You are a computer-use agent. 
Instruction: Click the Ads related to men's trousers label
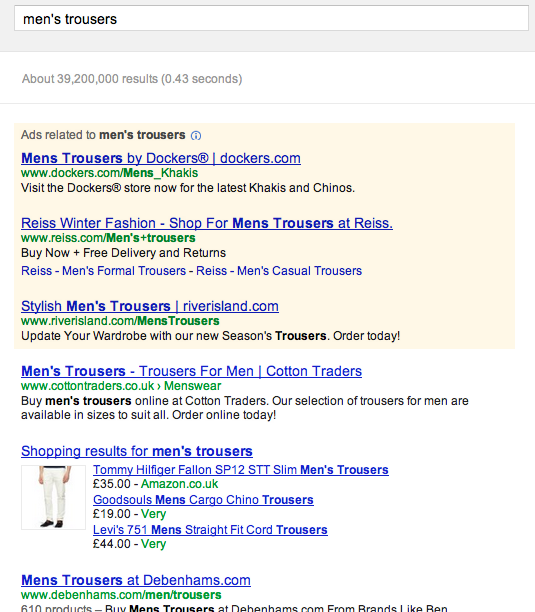(103, 135)
